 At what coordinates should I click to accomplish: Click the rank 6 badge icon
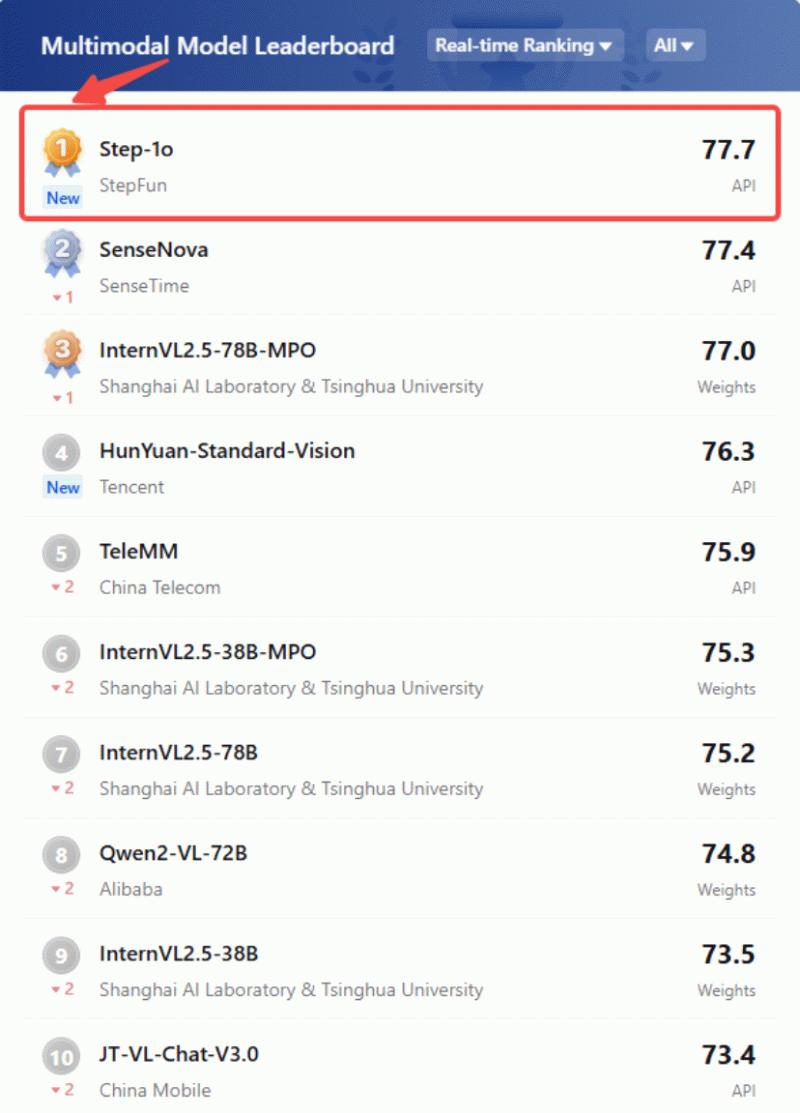[x=61, y=654]
